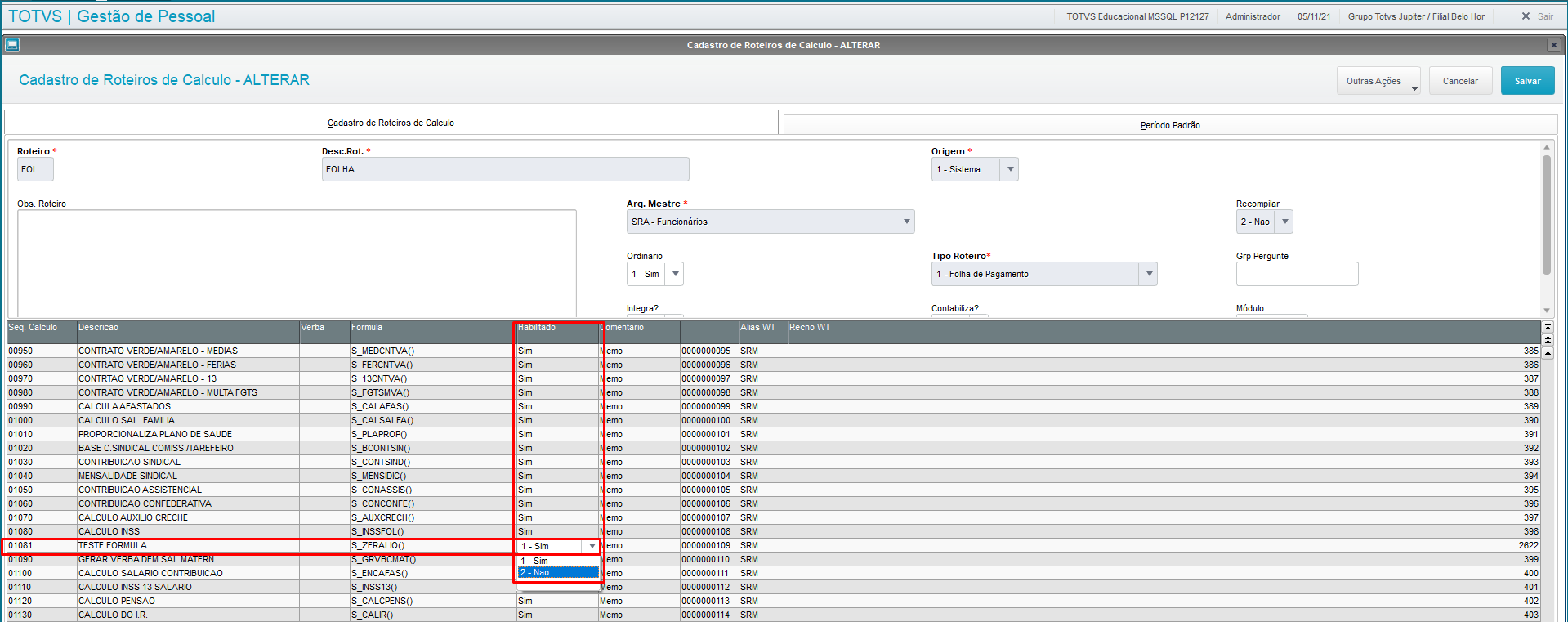The width and height of the screenshot is (1568, 622).
Task: Select row CALCULO SAL. FAMILIA
Action: (x=773, y=421)
